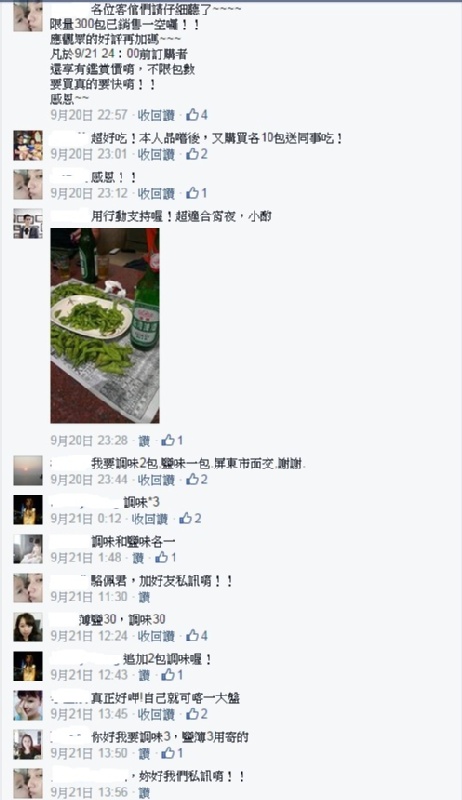
Task: Click thumbs-up icon on 12:24 comment
Action: 192,636
